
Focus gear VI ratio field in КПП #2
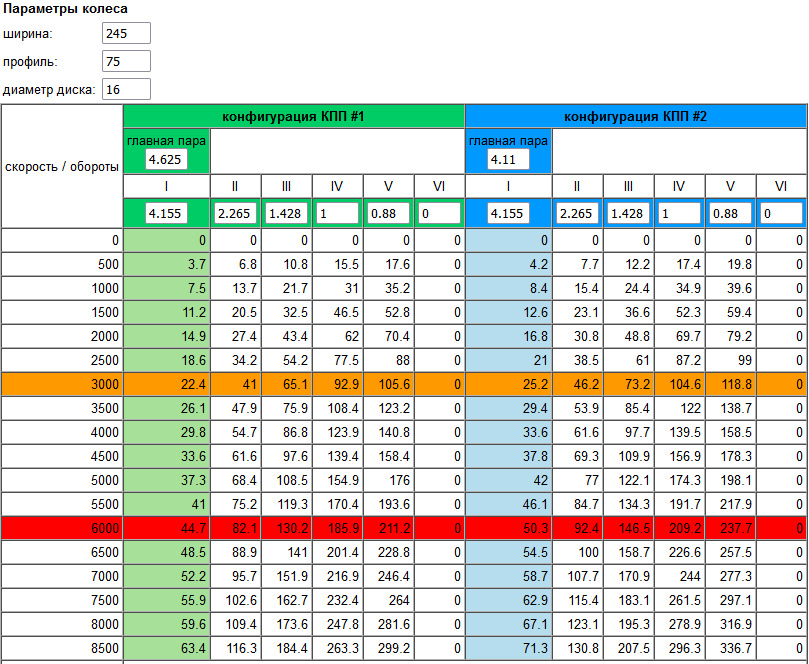tap(782, 213)
